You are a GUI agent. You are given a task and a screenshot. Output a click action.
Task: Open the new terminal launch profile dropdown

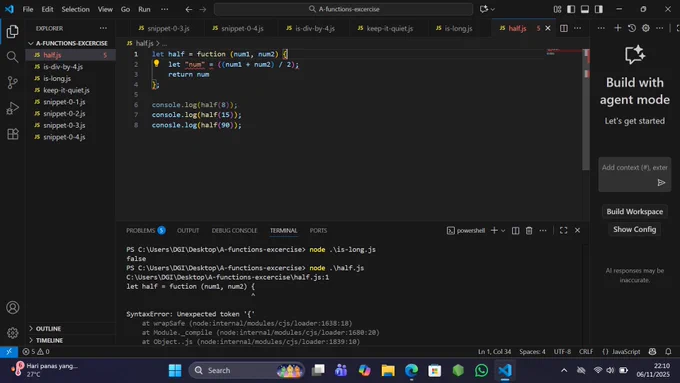(503, 230)
